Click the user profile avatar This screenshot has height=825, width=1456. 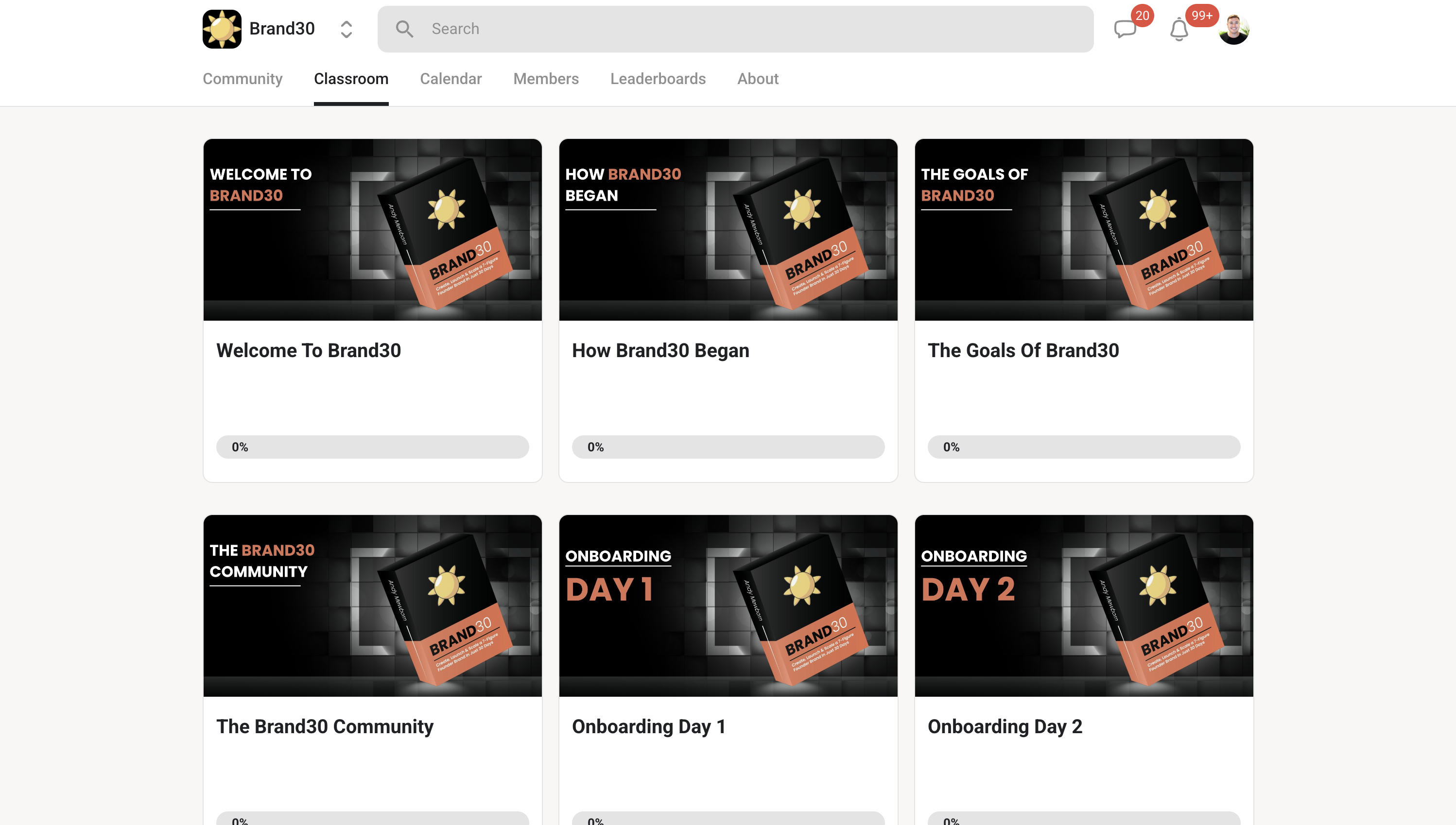point(1233,29)
